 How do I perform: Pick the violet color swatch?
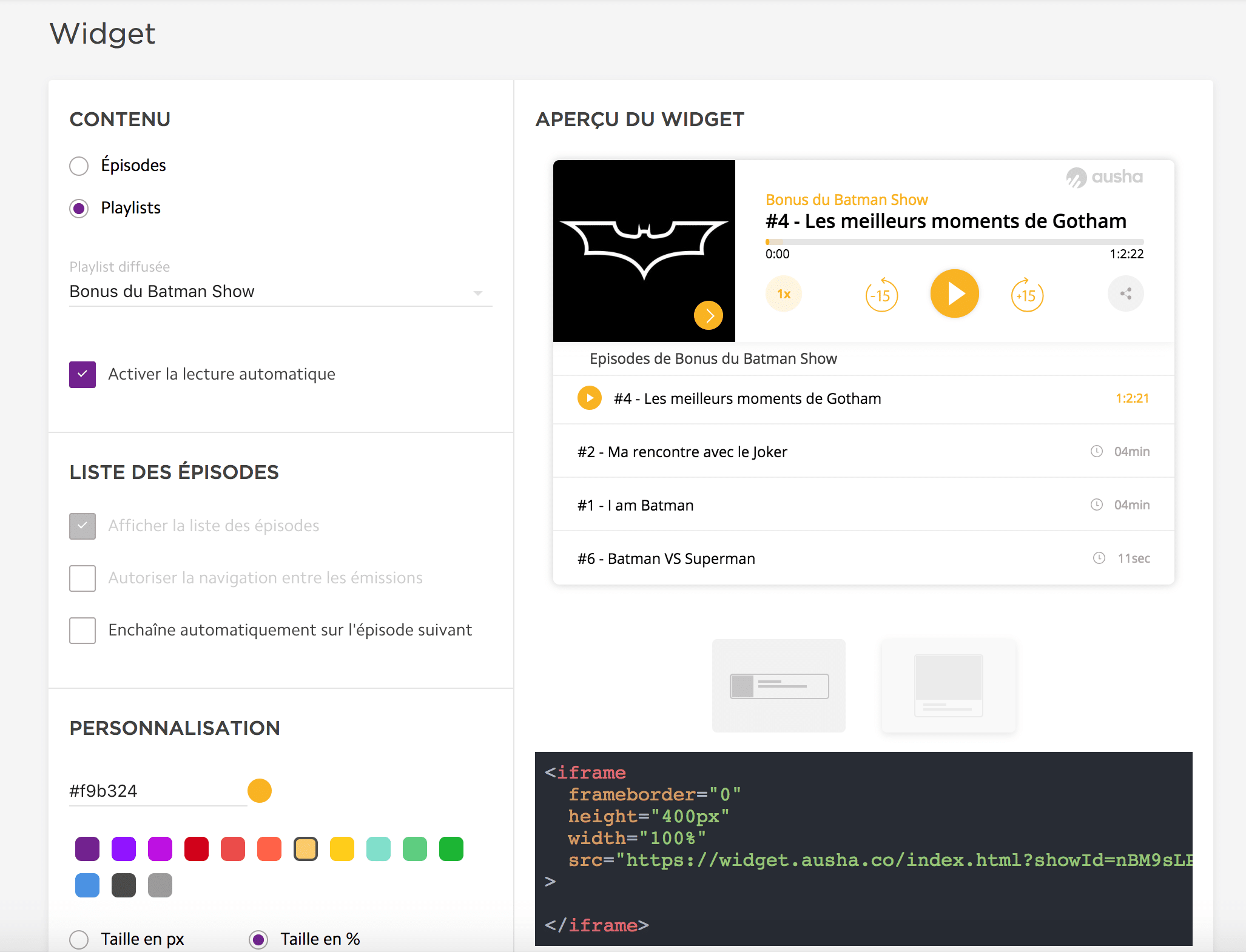[124, 849]
